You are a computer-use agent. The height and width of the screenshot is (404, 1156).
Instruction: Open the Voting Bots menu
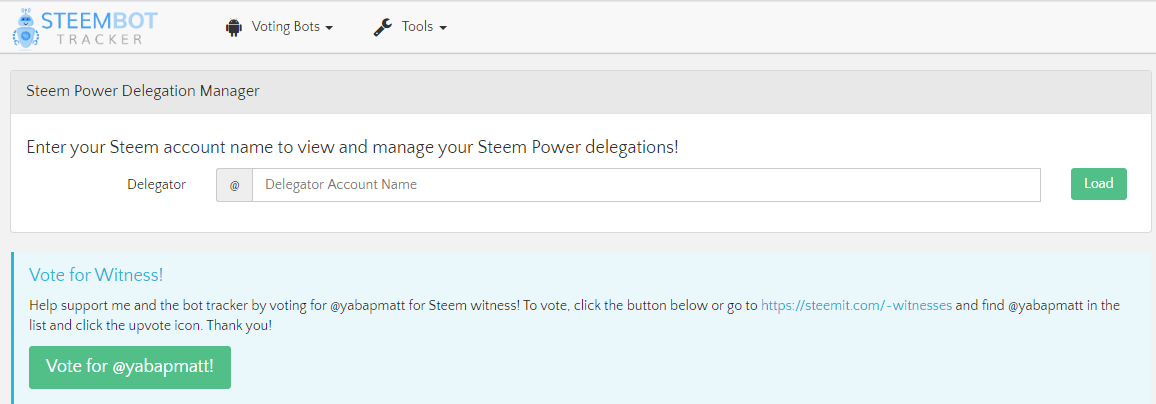click(x=285, y=27)
